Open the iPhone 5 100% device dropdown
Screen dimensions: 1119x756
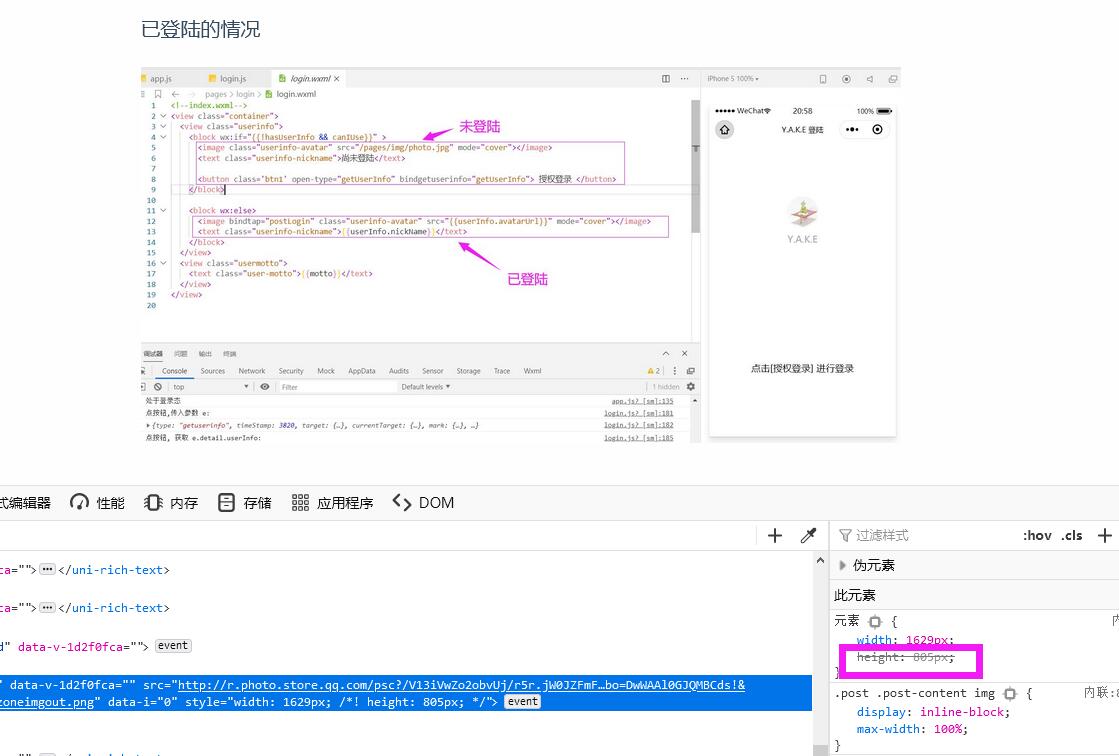[732, 79]
